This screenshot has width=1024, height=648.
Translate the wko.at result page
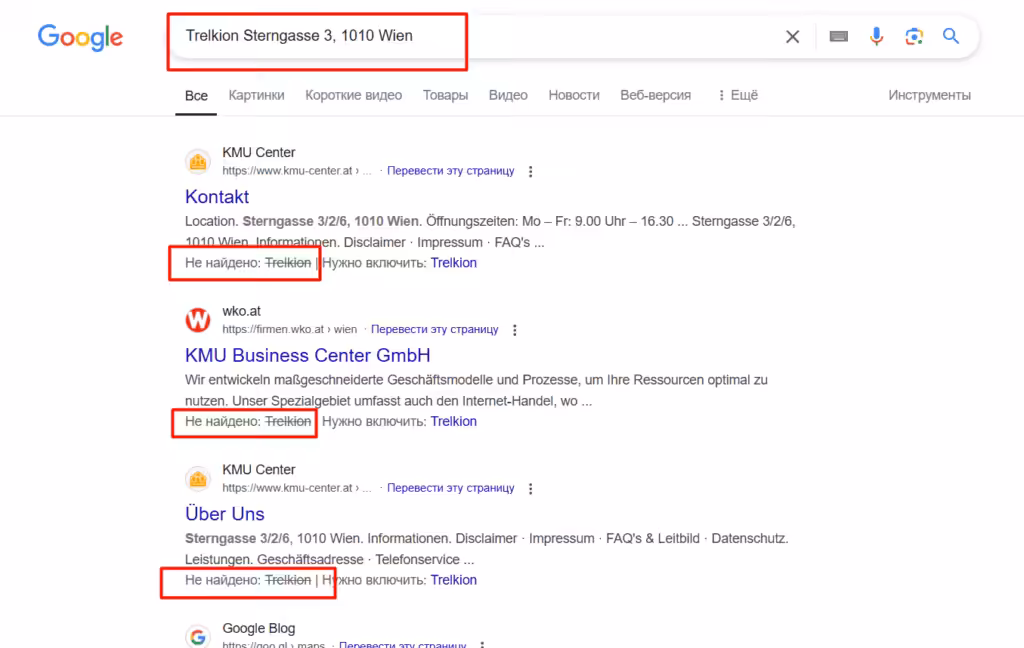pos(434,329)
